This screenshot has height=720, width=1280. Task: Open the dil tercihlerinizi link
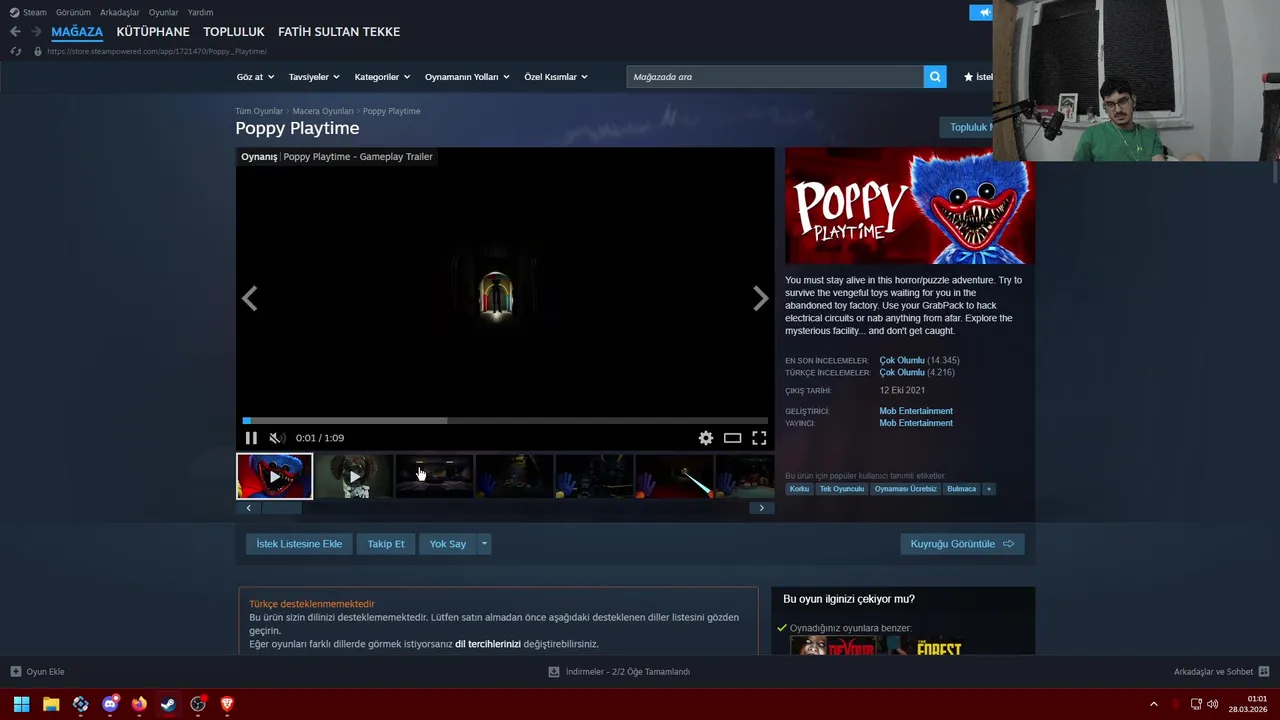tap(488, 644)
